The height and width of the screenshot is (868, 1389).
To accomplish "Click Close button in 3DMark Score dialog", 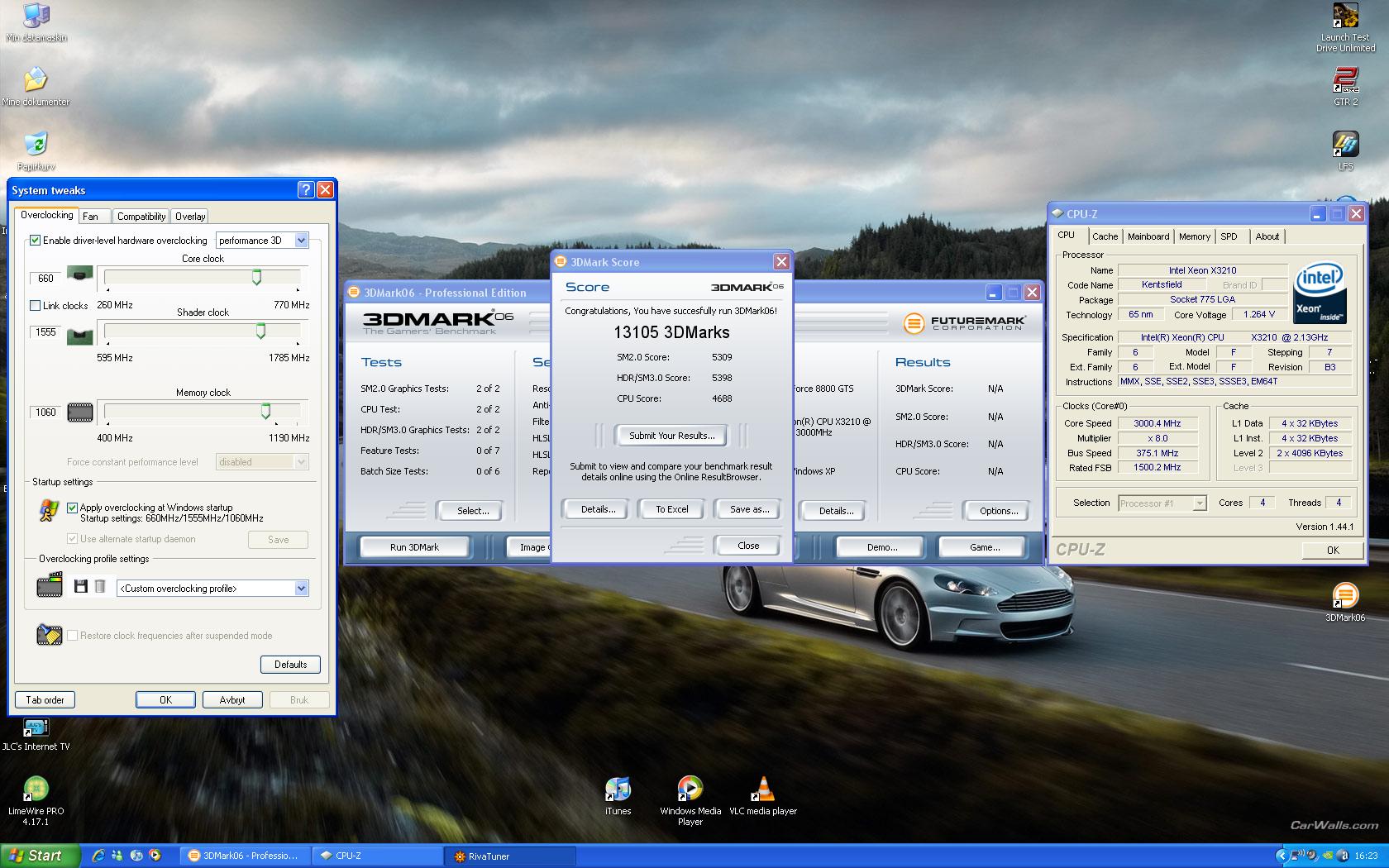I will [x=748, y=546].
